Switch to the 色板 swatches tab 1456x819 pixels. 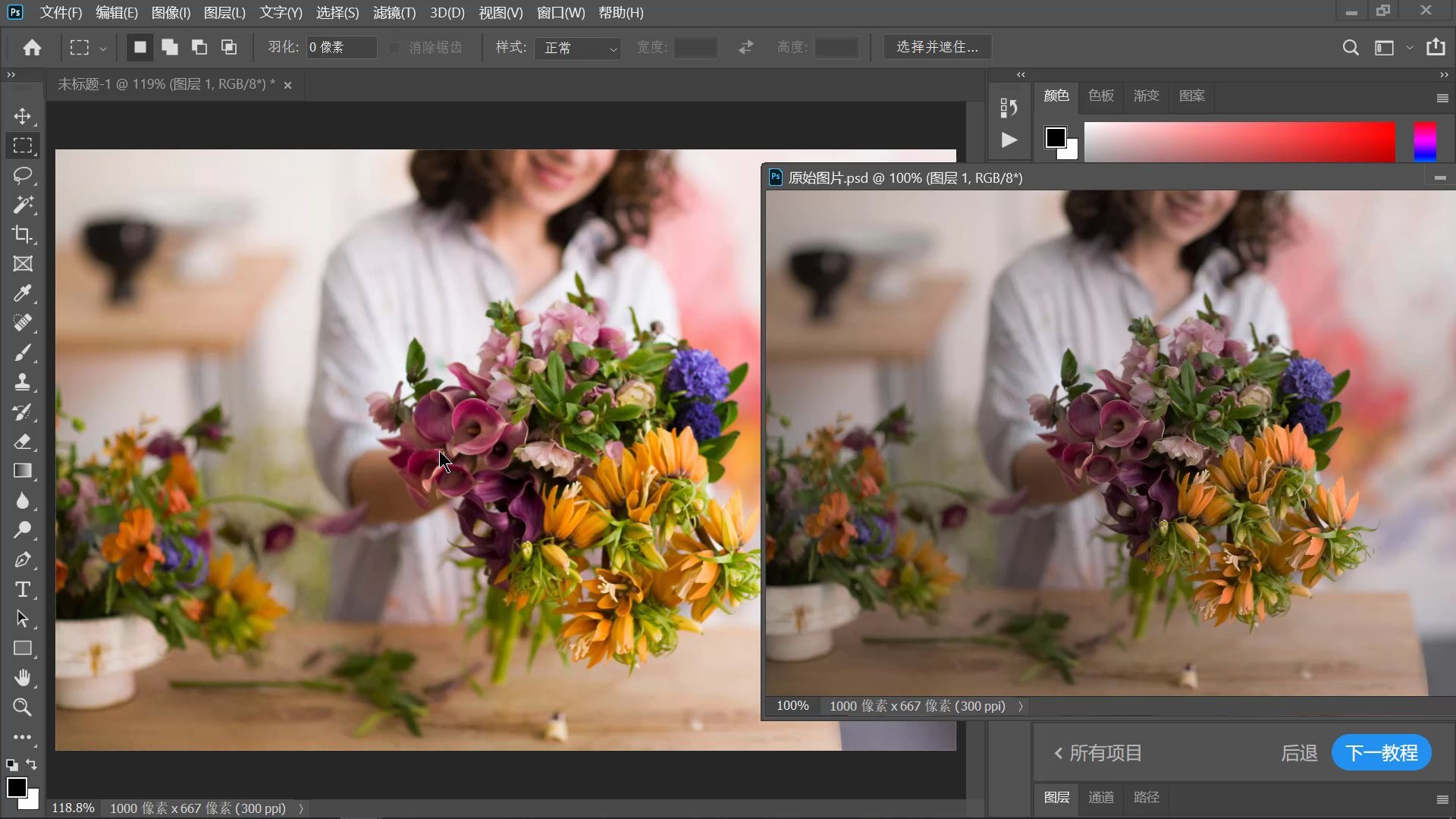[x=1101, y=96]
